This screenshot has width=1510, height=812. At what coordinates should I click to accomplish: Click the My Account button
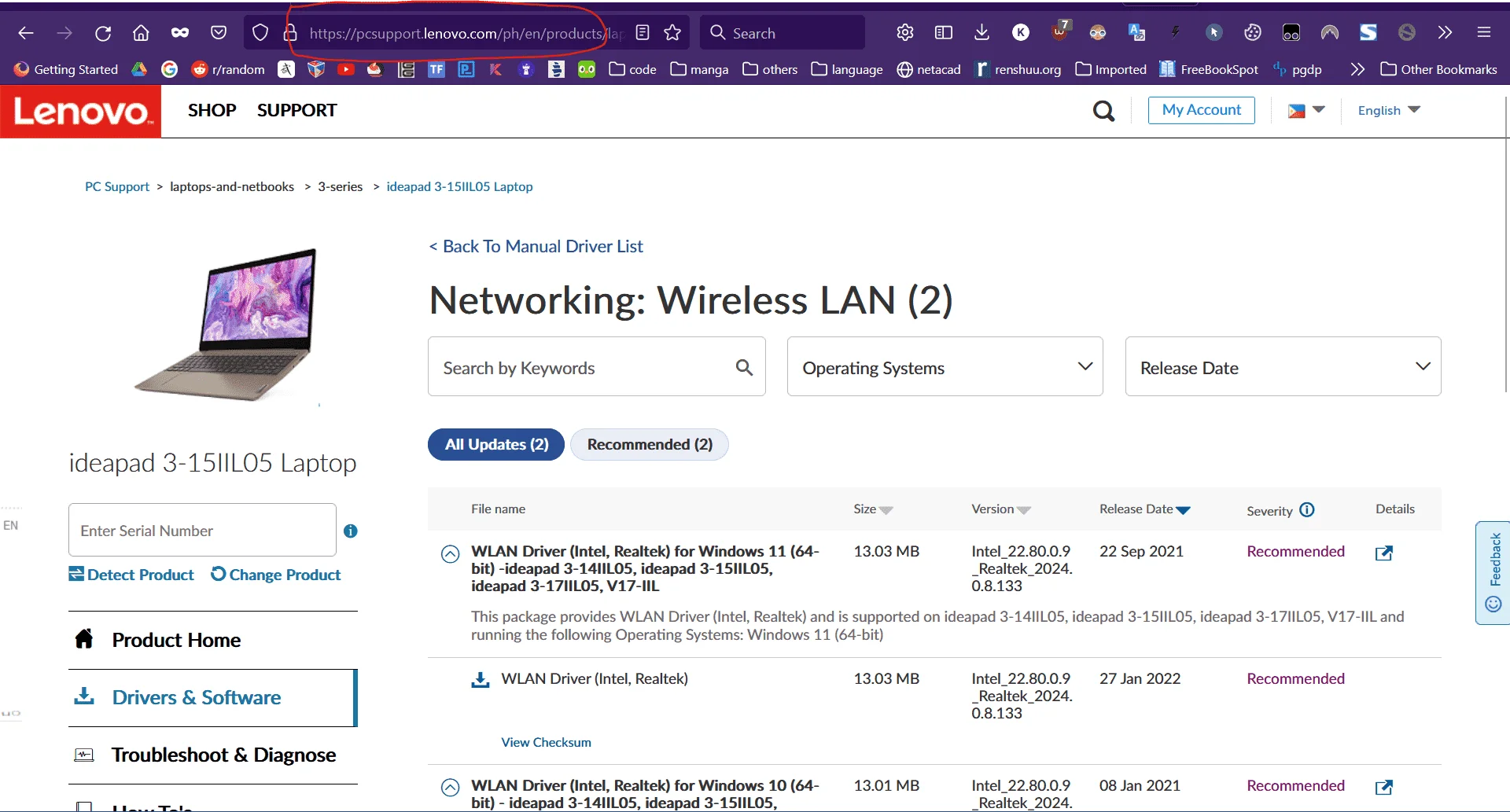[x=1201, y=110]
